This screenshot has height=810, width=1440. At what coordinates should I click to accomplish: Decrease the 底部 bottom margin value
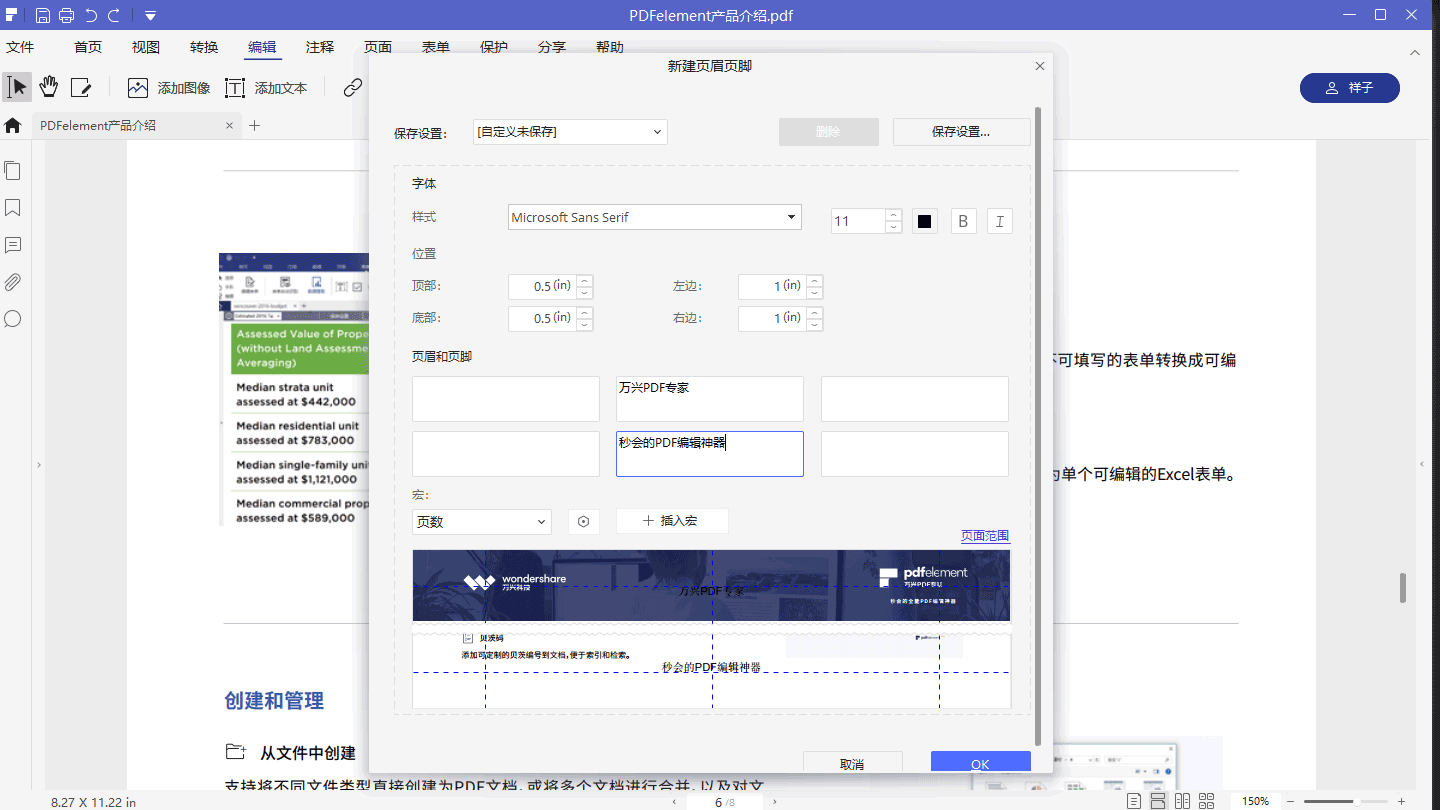585,325
